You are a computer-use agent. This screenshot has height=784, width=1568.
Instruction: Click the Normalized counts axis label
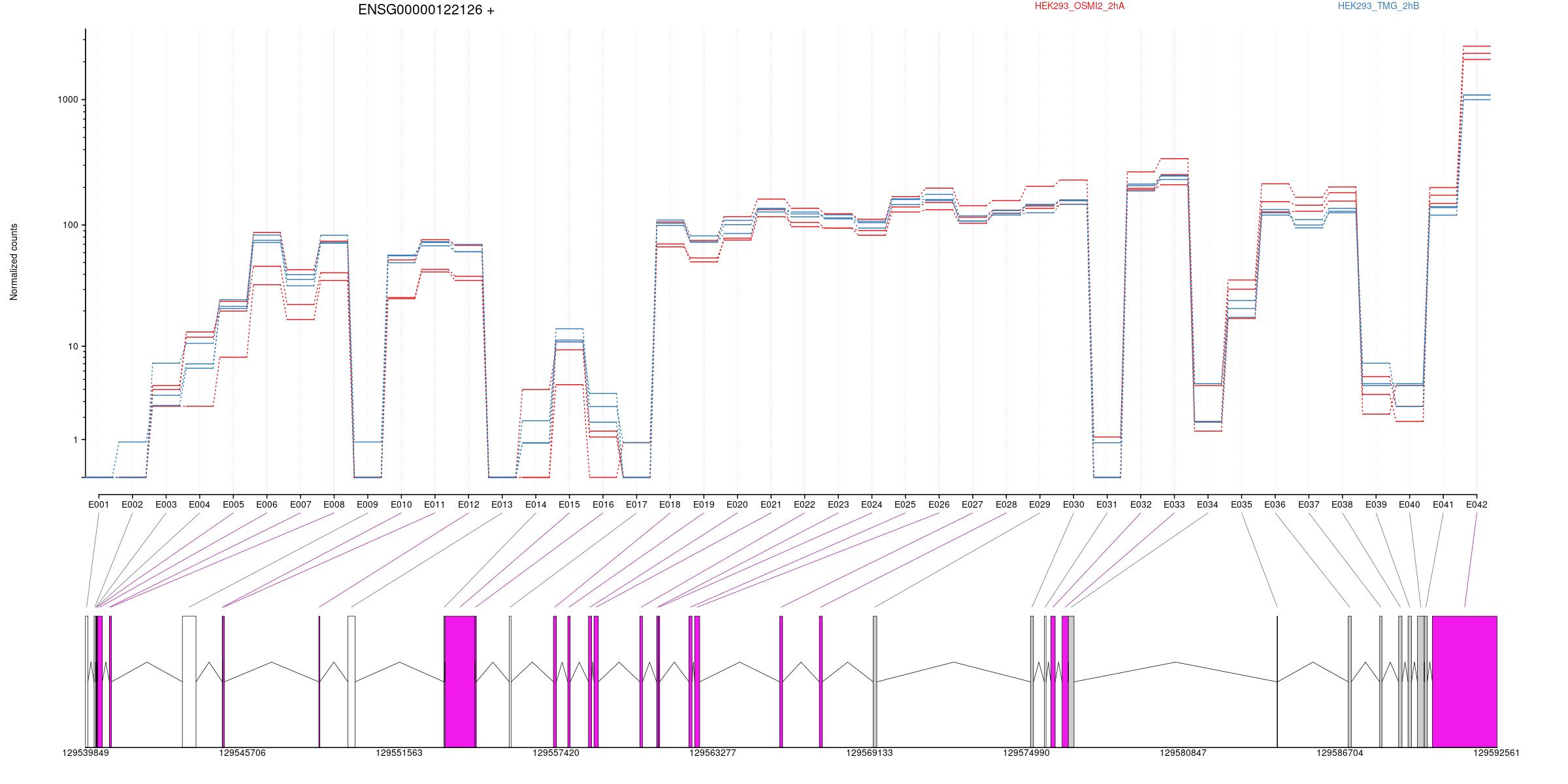pyautogui.click(x=14, y=262)
